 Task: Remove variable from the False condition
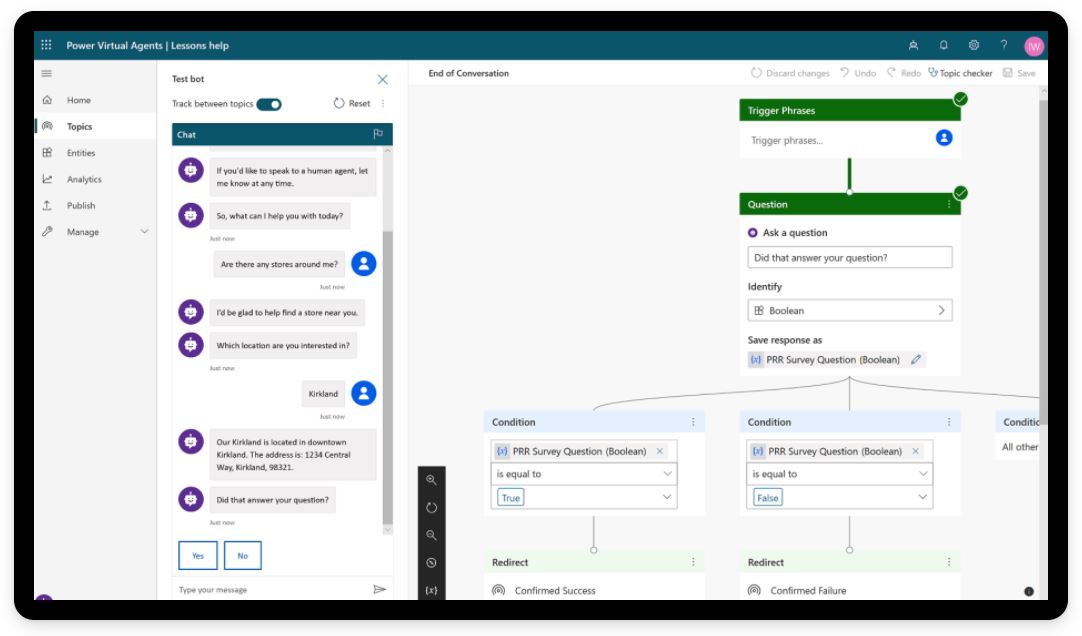(916, 451)
